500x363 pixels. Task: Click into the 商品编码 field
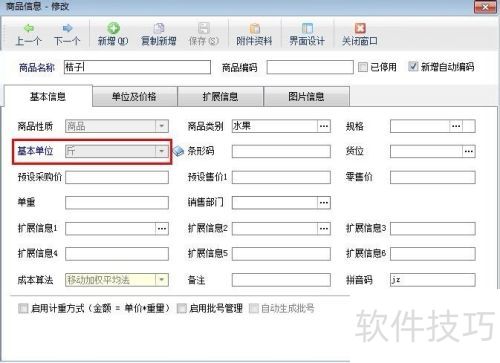pos(310,67)
